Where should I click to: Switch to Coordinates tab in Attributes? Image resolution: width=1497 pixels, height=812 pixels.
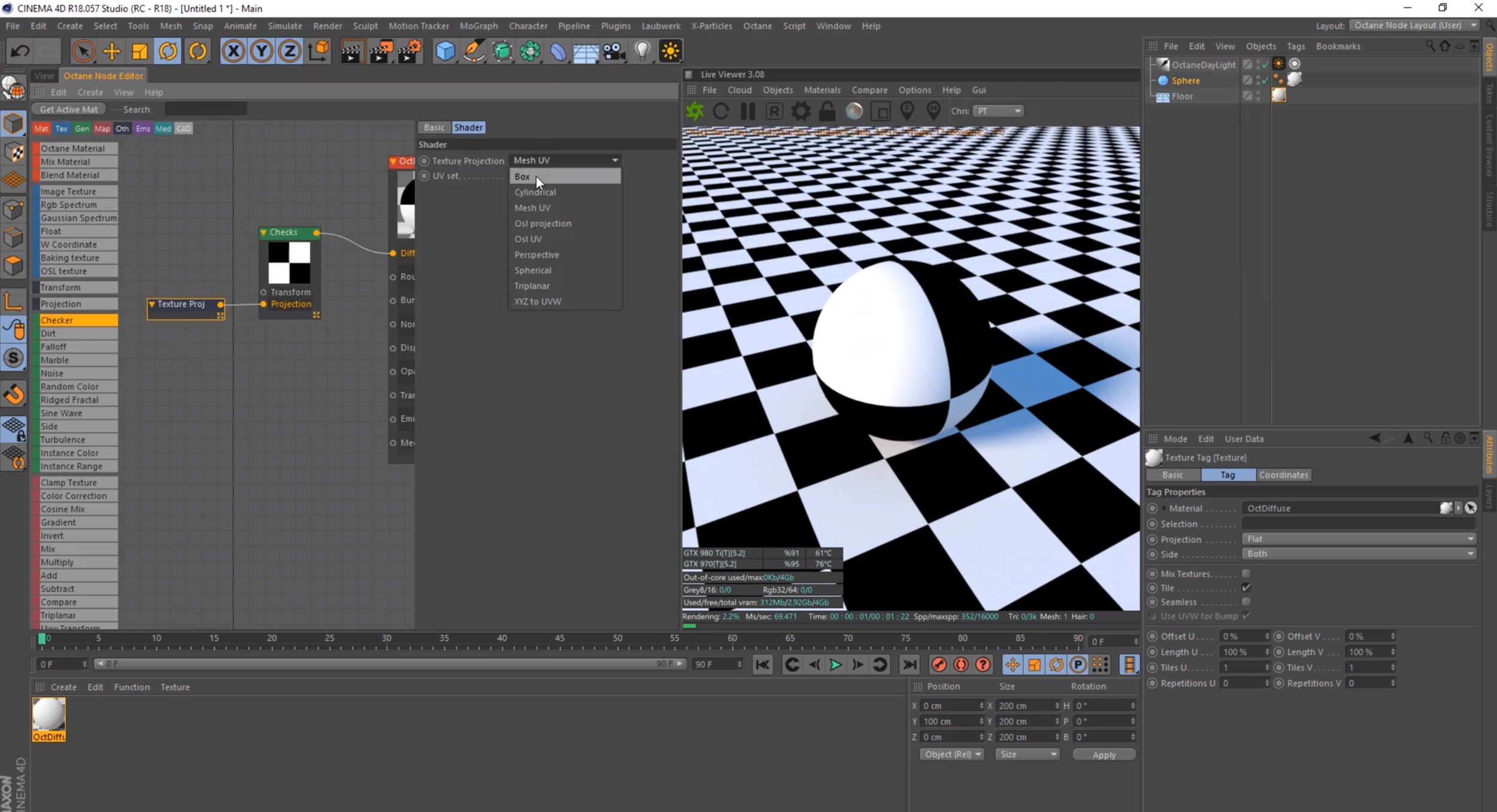click(x=1283, y=475)
